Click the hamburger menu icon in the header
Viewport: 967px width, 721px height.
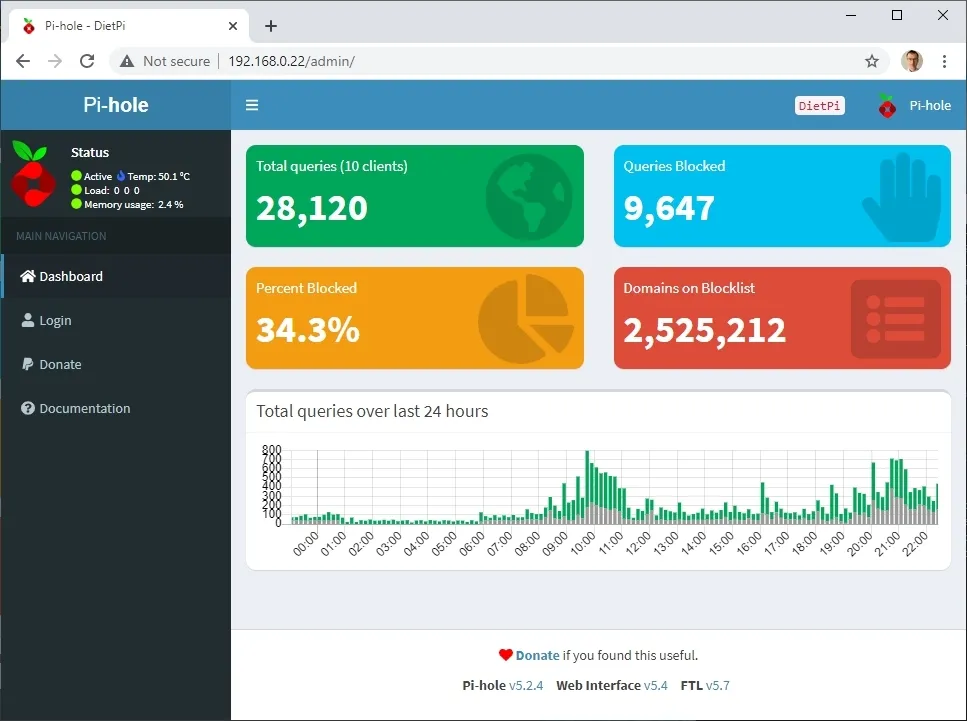click(252, 104)
